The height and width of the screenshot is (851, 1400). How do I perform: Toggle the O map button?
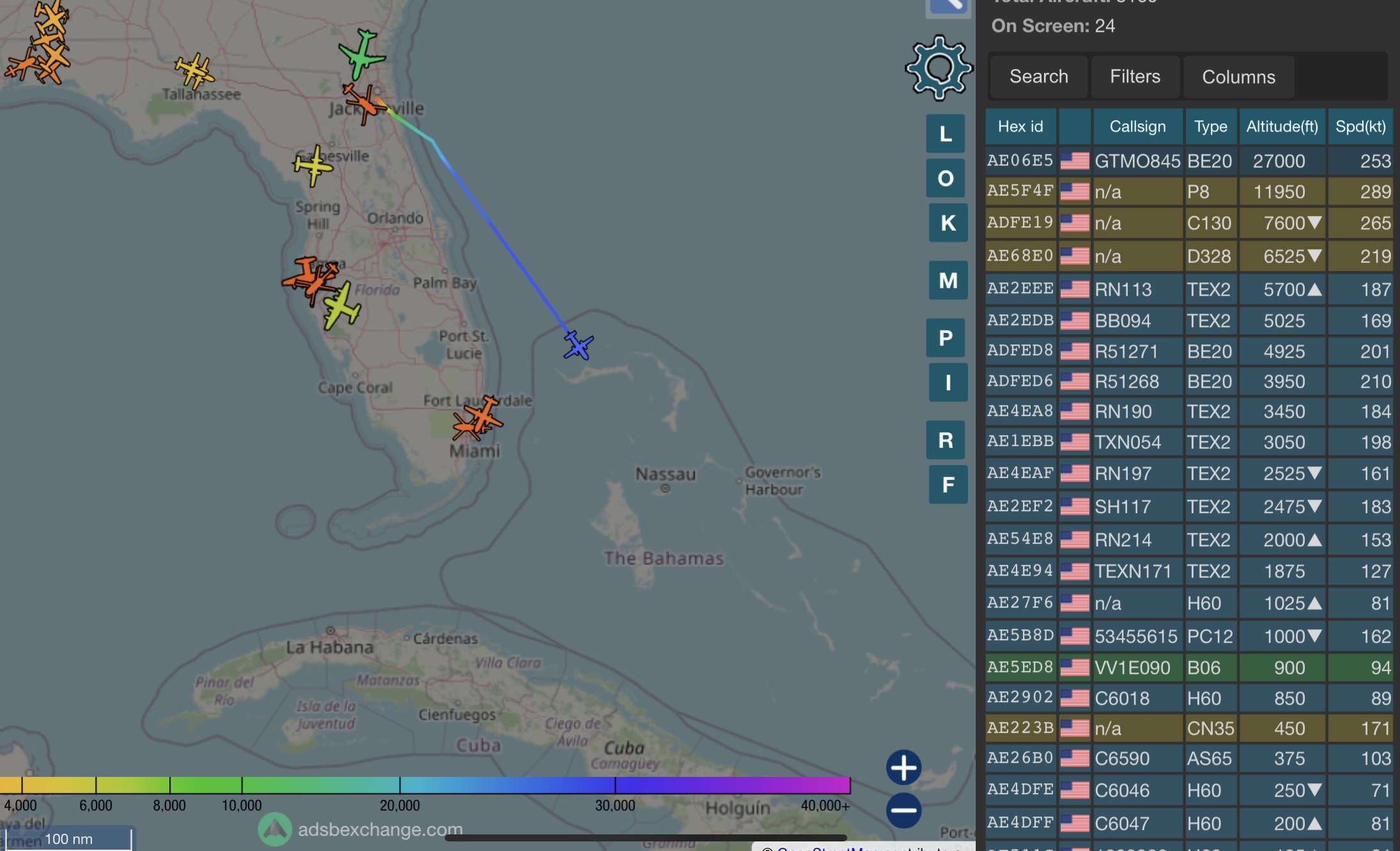[946, 178]
